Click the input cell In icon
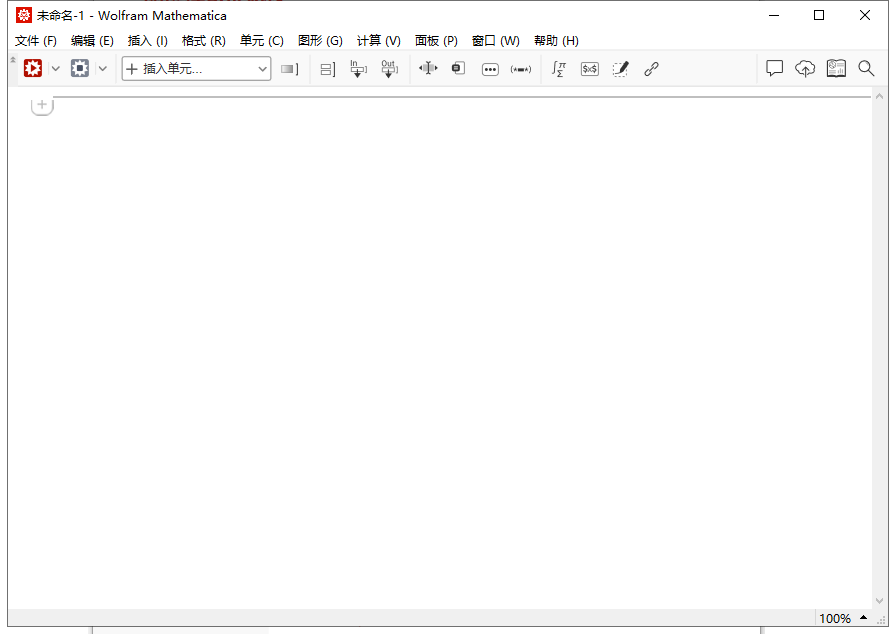The image size is (896, 634). [357, 69]
